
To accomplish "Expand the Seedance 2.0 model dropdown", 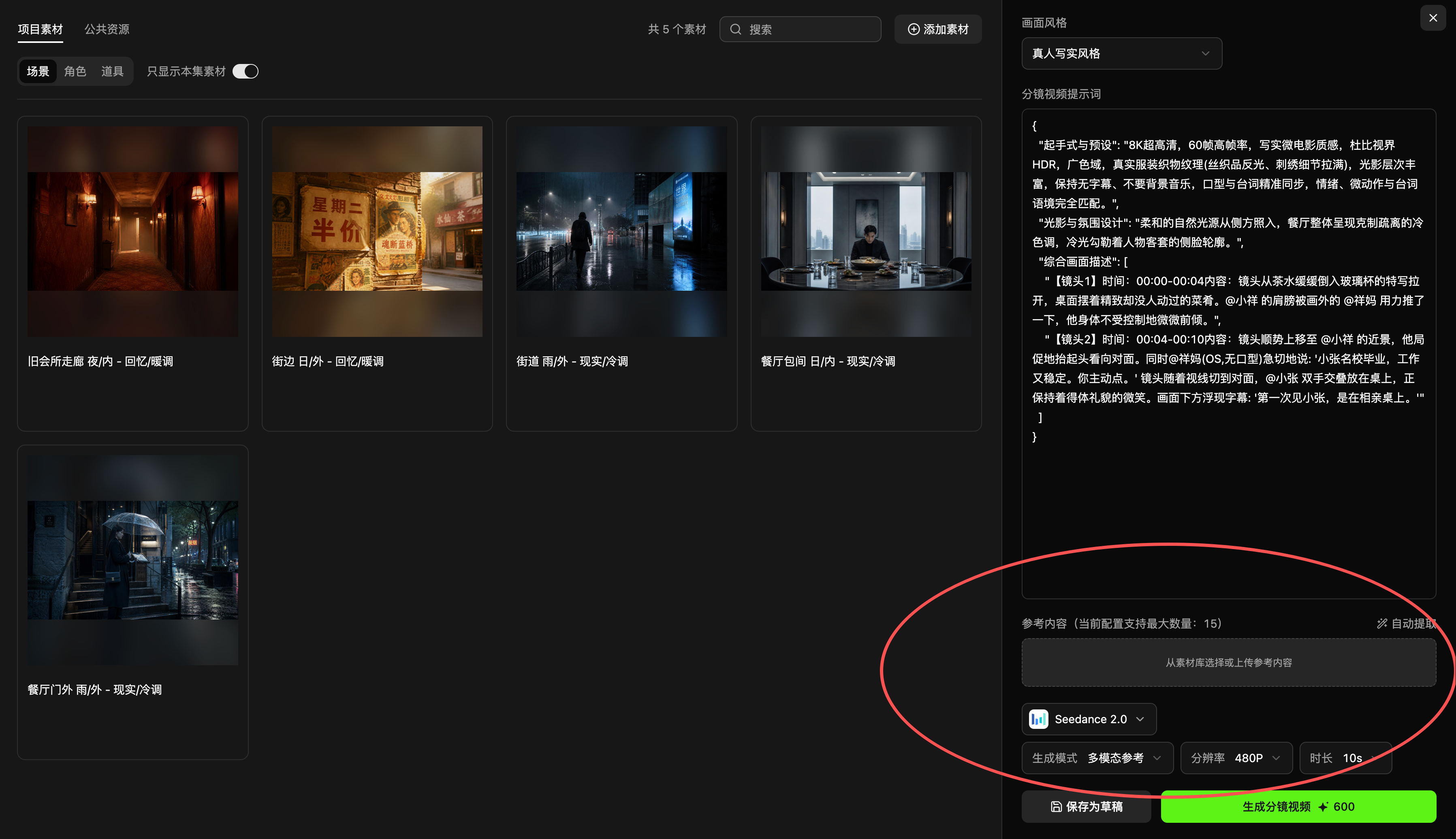I will click(1089, 719).
